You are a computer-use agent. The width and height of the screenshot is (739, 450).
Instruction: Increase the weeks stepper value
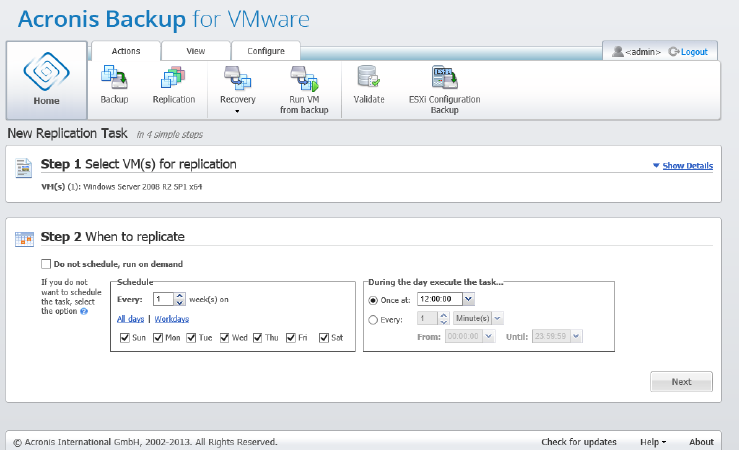180,296
